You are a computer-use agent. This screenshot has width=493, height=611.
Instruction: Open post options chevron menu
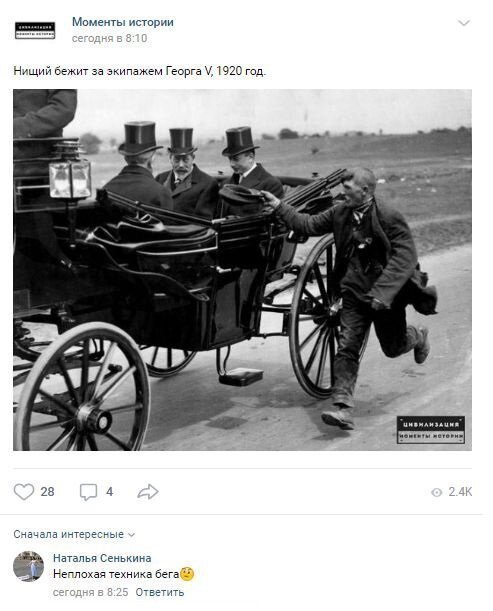[x=463, y=23]
